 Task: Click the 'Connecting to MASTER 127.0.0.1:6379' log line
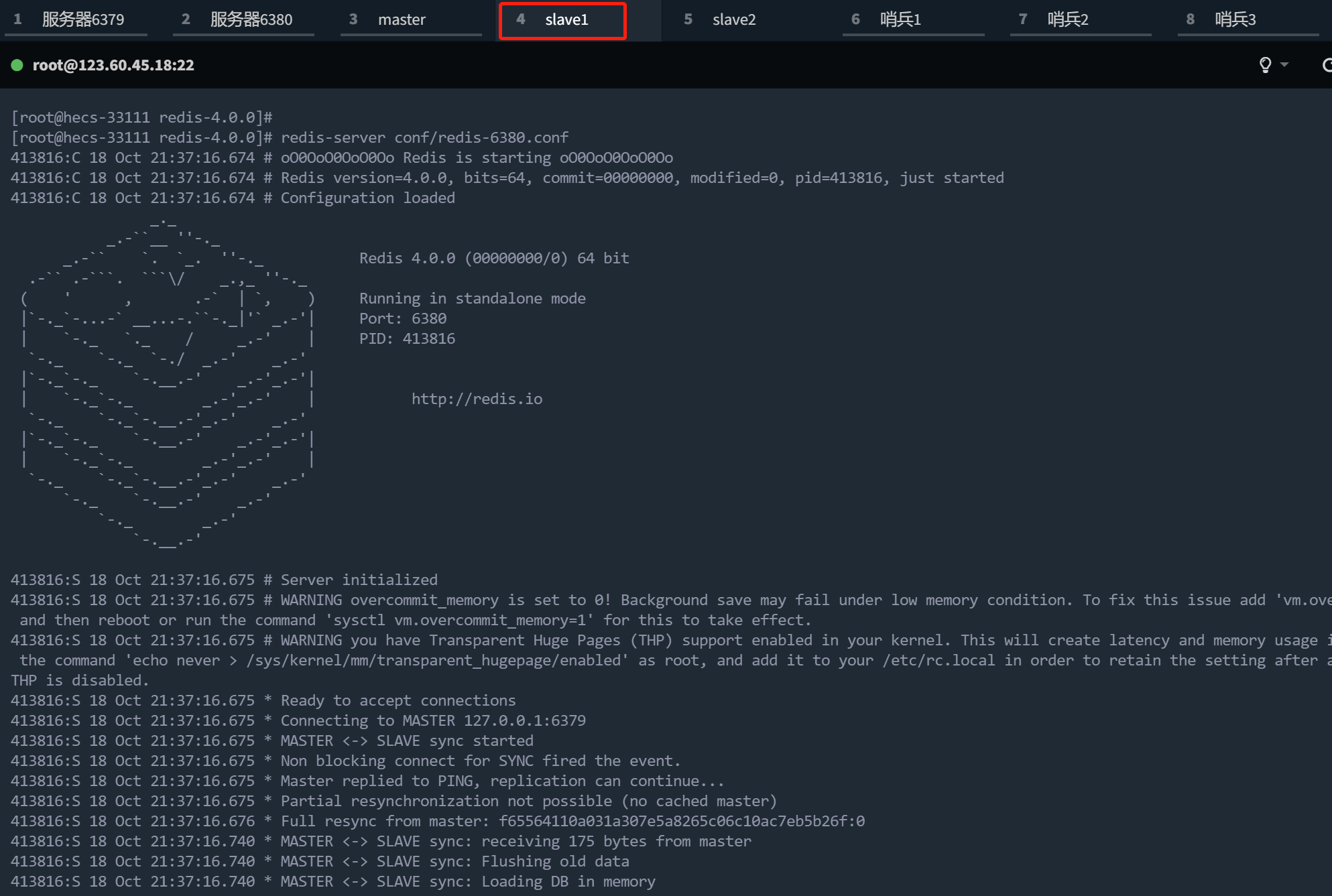click(x=432, y=720)
